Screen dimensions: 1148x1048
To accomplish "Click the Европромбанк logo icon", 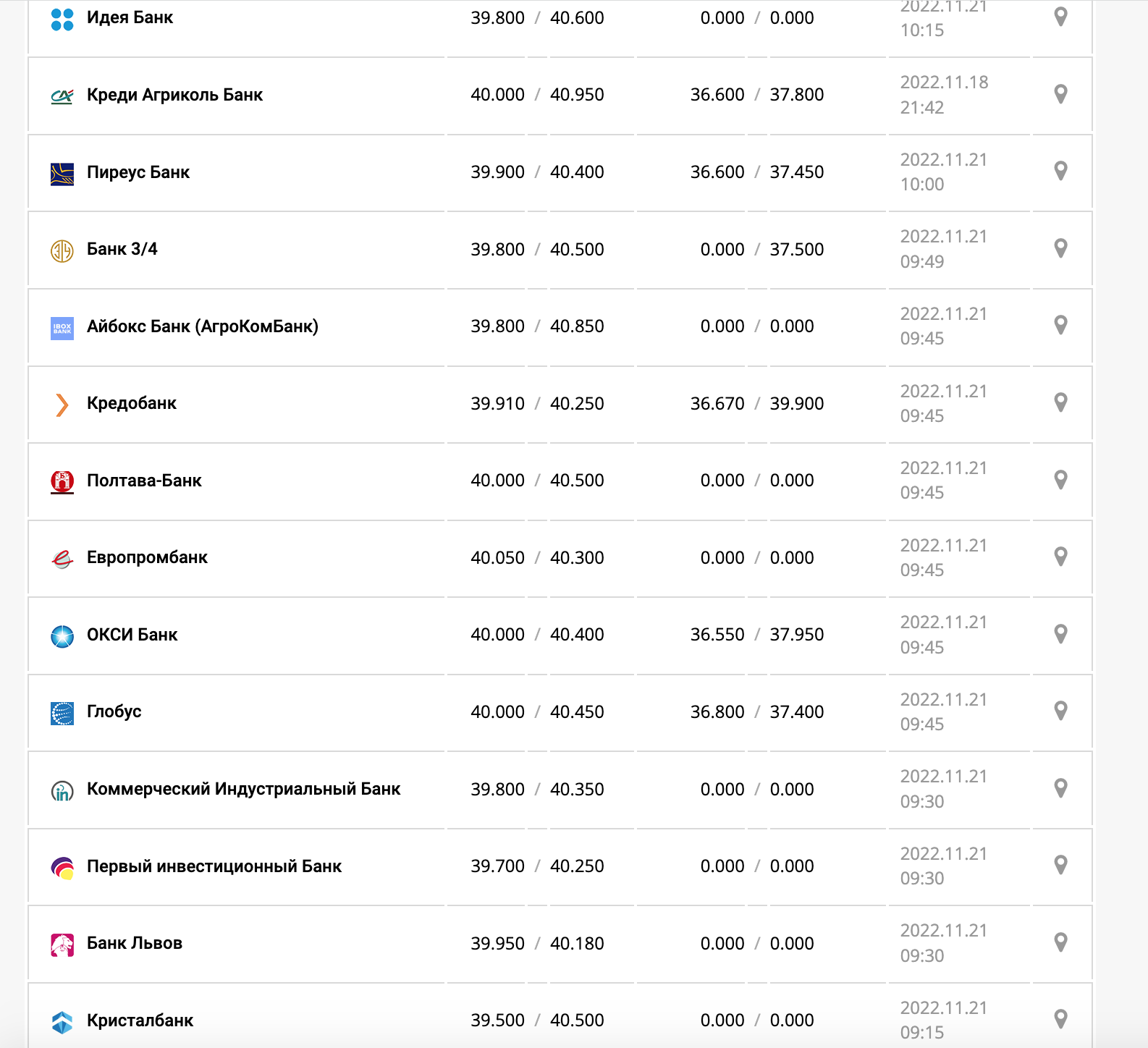I will 62,559.
